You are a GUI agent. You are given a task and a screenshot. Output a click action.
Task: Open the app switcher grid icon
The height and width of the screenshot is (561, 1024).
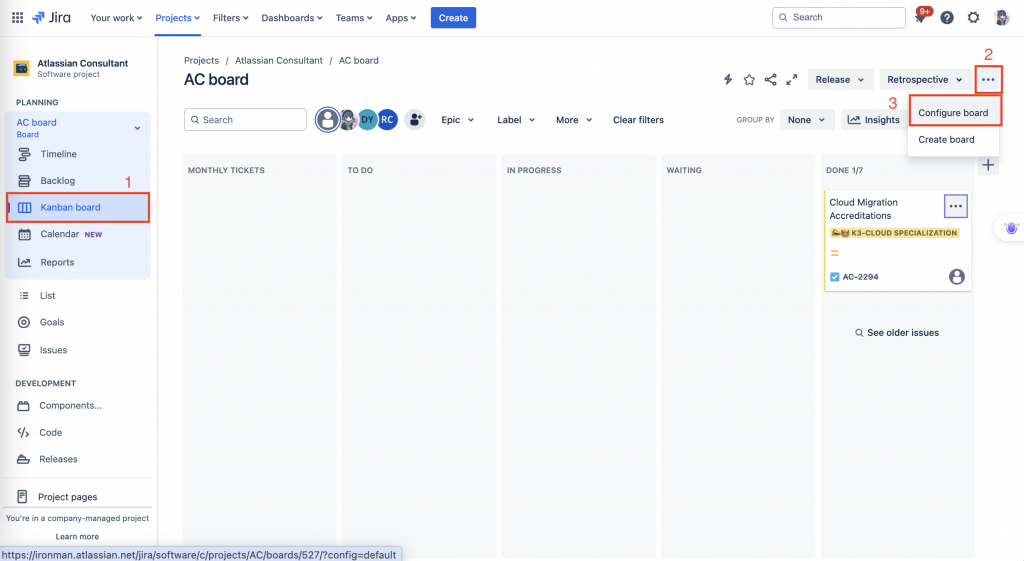point(18,18)
